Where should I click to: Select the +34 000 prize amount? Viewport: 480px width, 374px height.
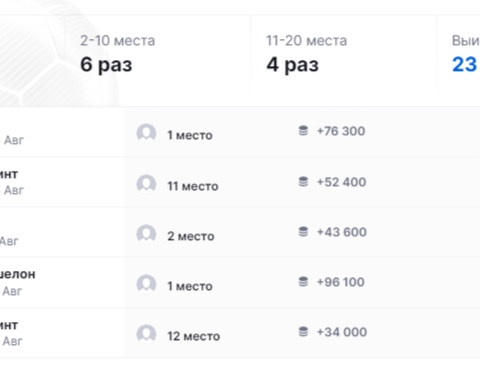342,332
